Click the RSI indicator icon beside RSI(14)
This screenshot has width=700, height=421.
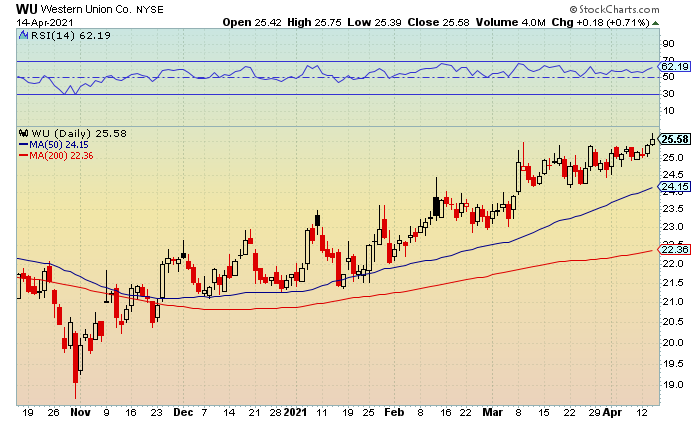tap(24, 35)
